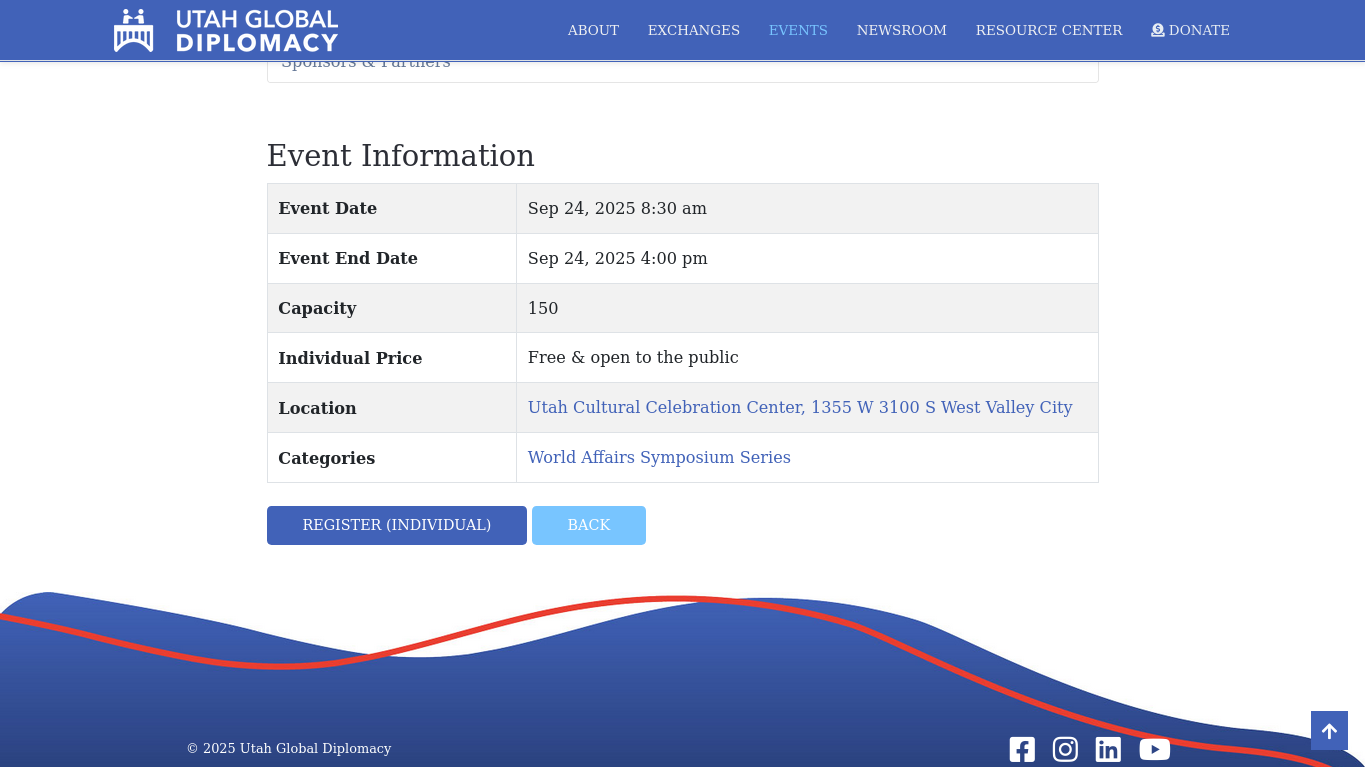The height and width of the screenshot is (767, 1365).
Task: Select the '© 2025 Utah Global Diplomacy' copyright text
Action: (x=289, y=749)
